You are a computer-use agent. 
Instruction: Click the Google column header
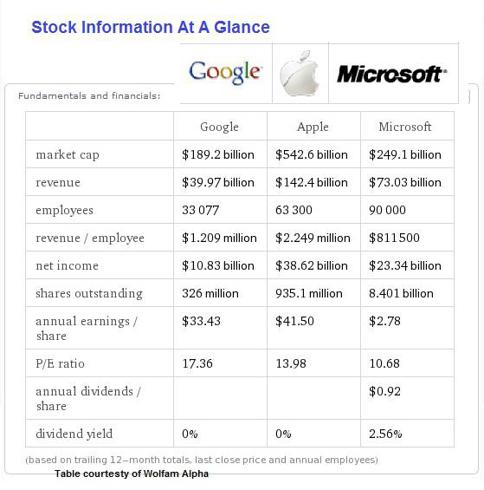pos(219,127)
